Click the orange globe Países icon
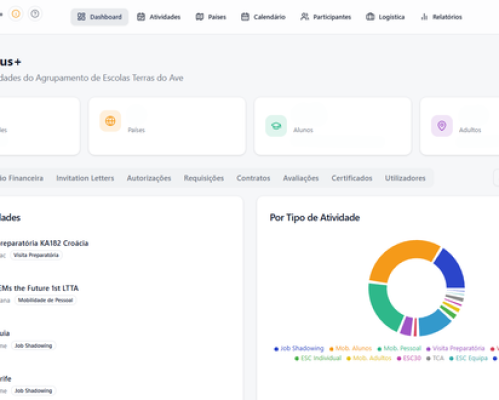 click(110, 121)
